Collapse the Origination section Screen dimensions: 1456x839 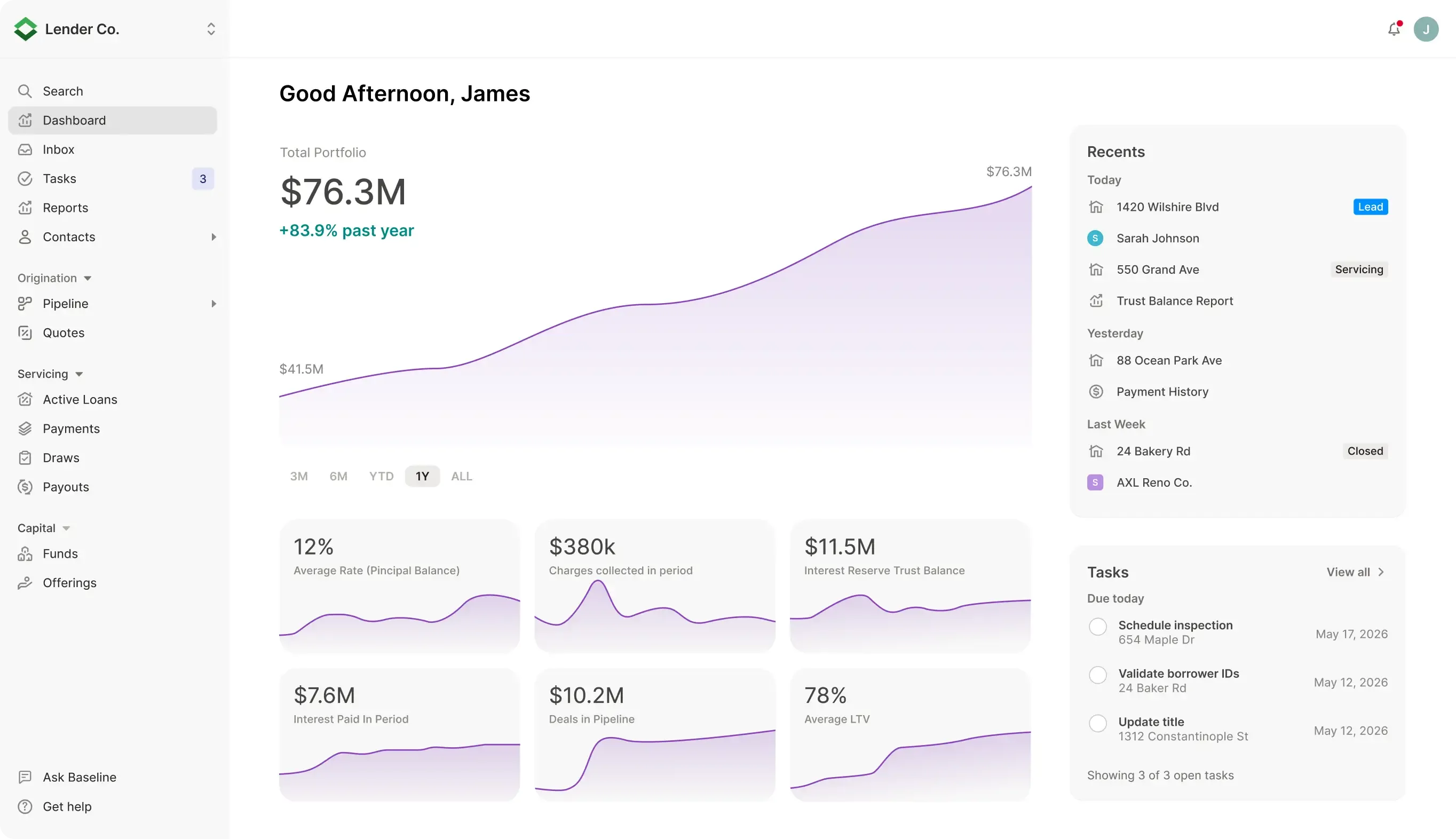55,278
